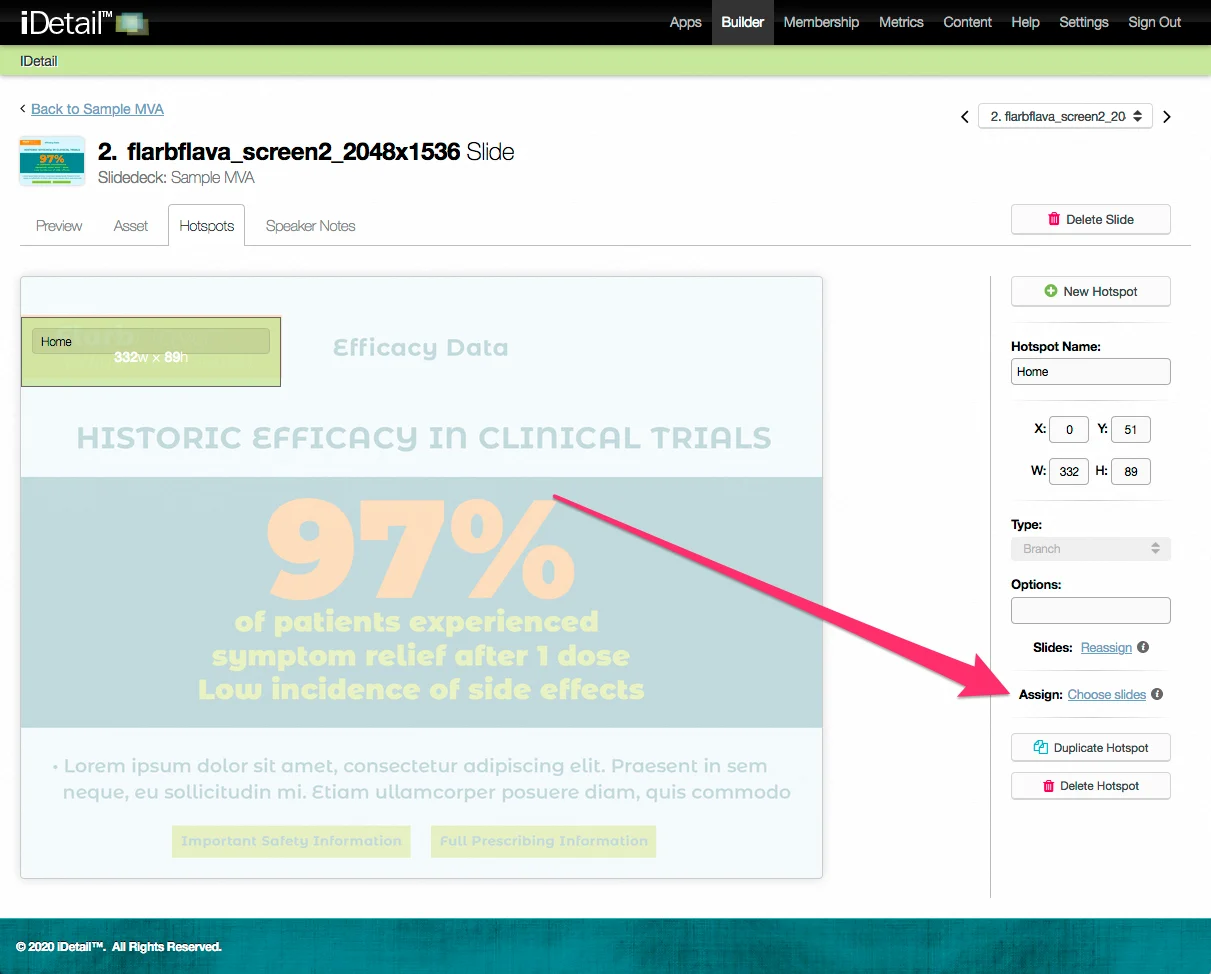Click the trash icon on Delete Hotspot
Viewport: 1211px width, 974px height.
[1048, 786]
